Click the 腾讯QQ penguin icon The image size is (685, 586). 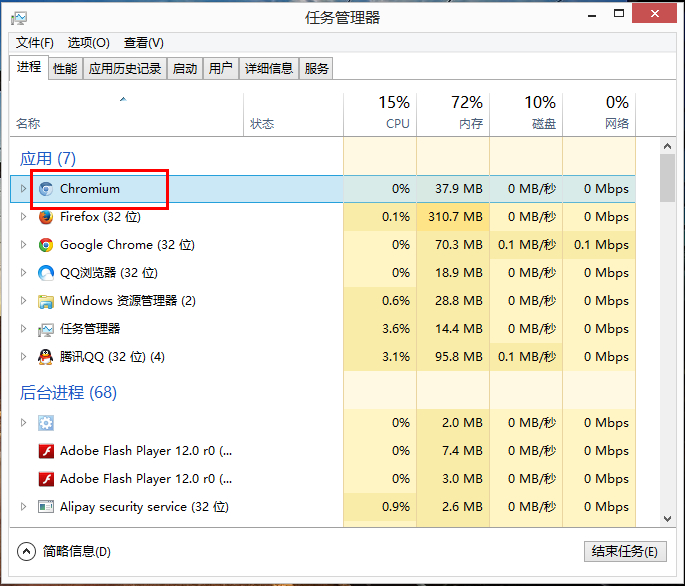[x=46, y=357]
